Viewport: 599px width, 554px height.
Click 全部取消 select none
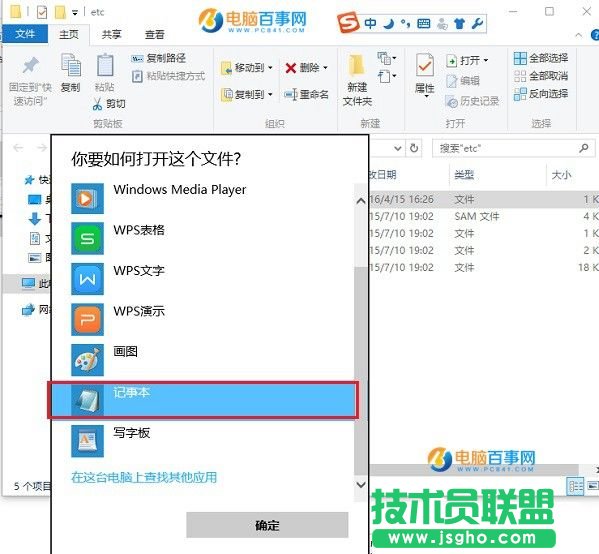coord(541,76)
